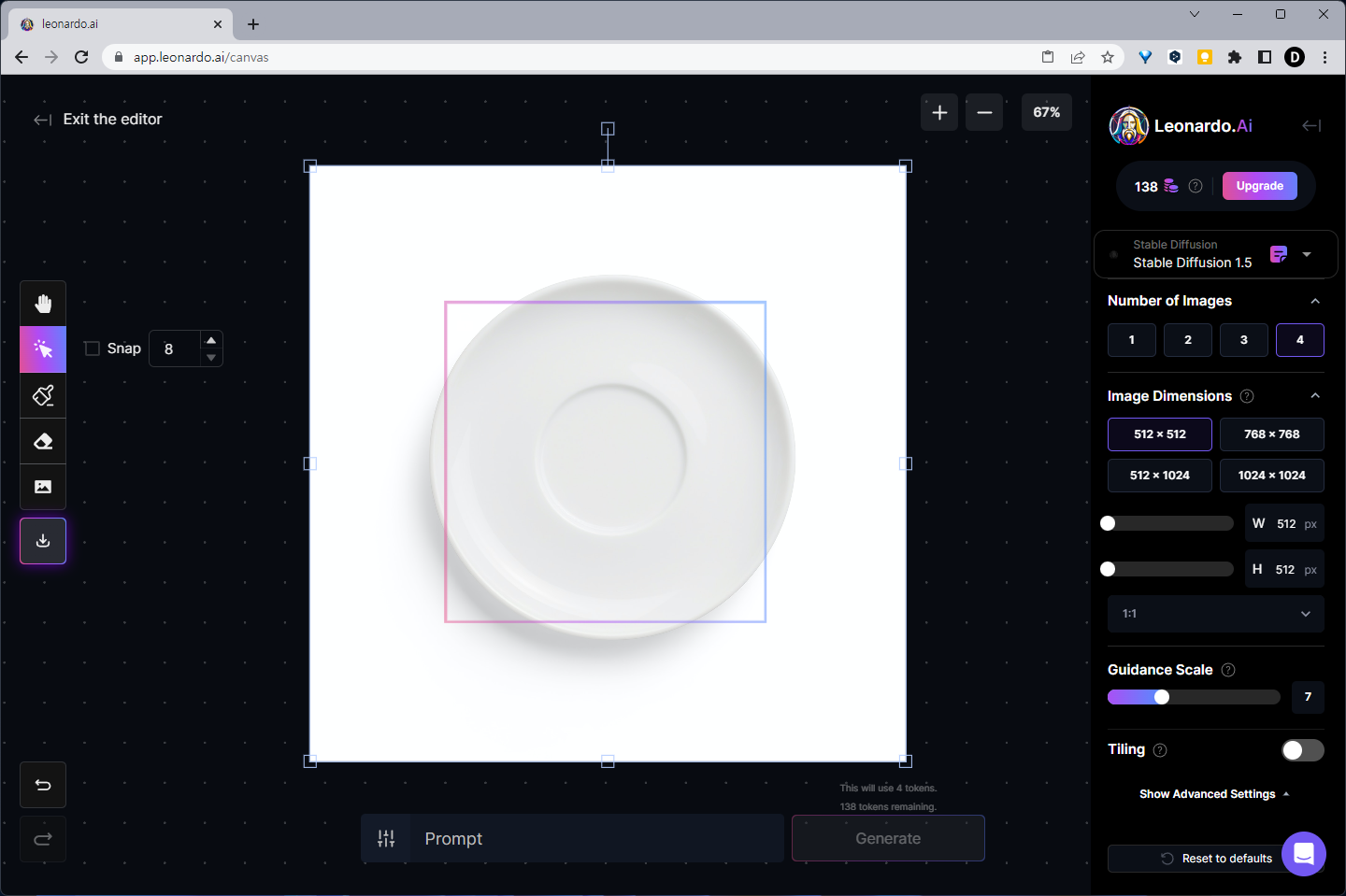This screenshot has height=896, width=1346.
Task: Decrease the snap value stepper
Action: click(211, 358)
